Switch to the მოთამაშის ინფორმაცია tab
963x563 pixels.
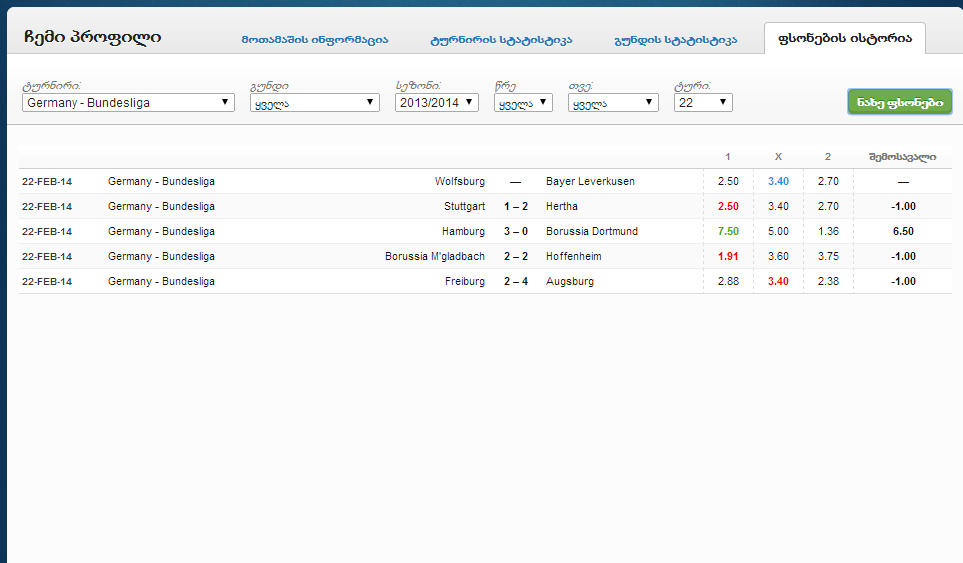314,40
